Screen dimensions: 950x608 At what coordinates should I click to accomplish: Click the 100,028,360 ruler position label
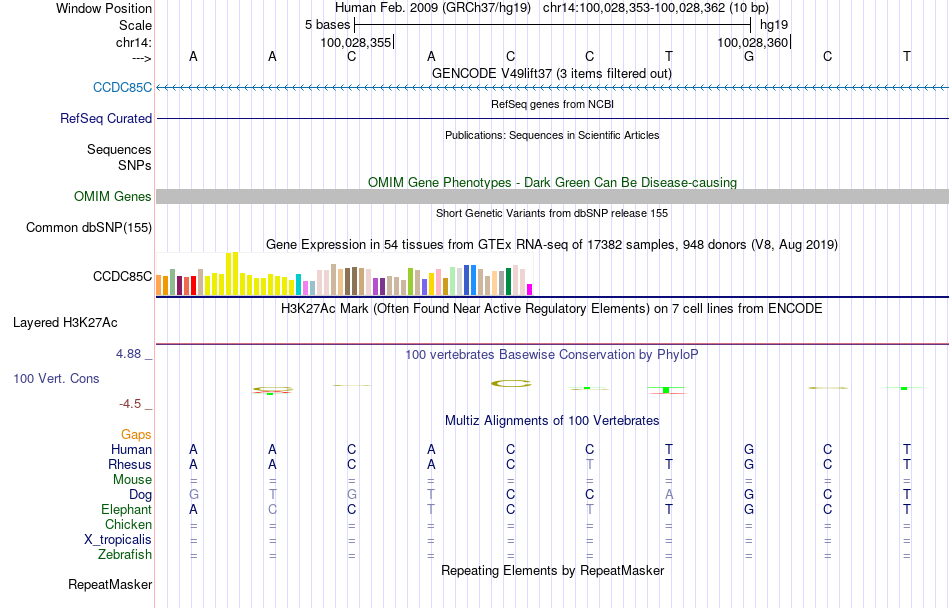(752, 42)
